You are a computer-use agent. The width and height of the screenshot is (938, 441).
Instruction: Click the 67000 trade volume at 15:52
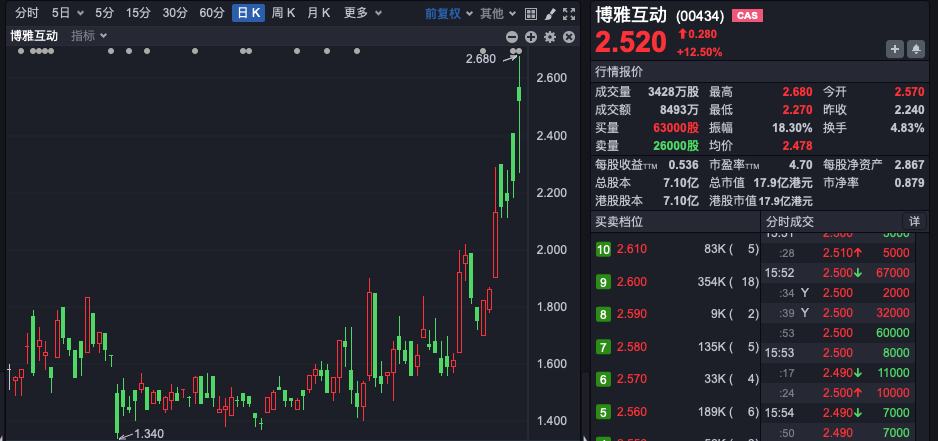pos(892,273)
